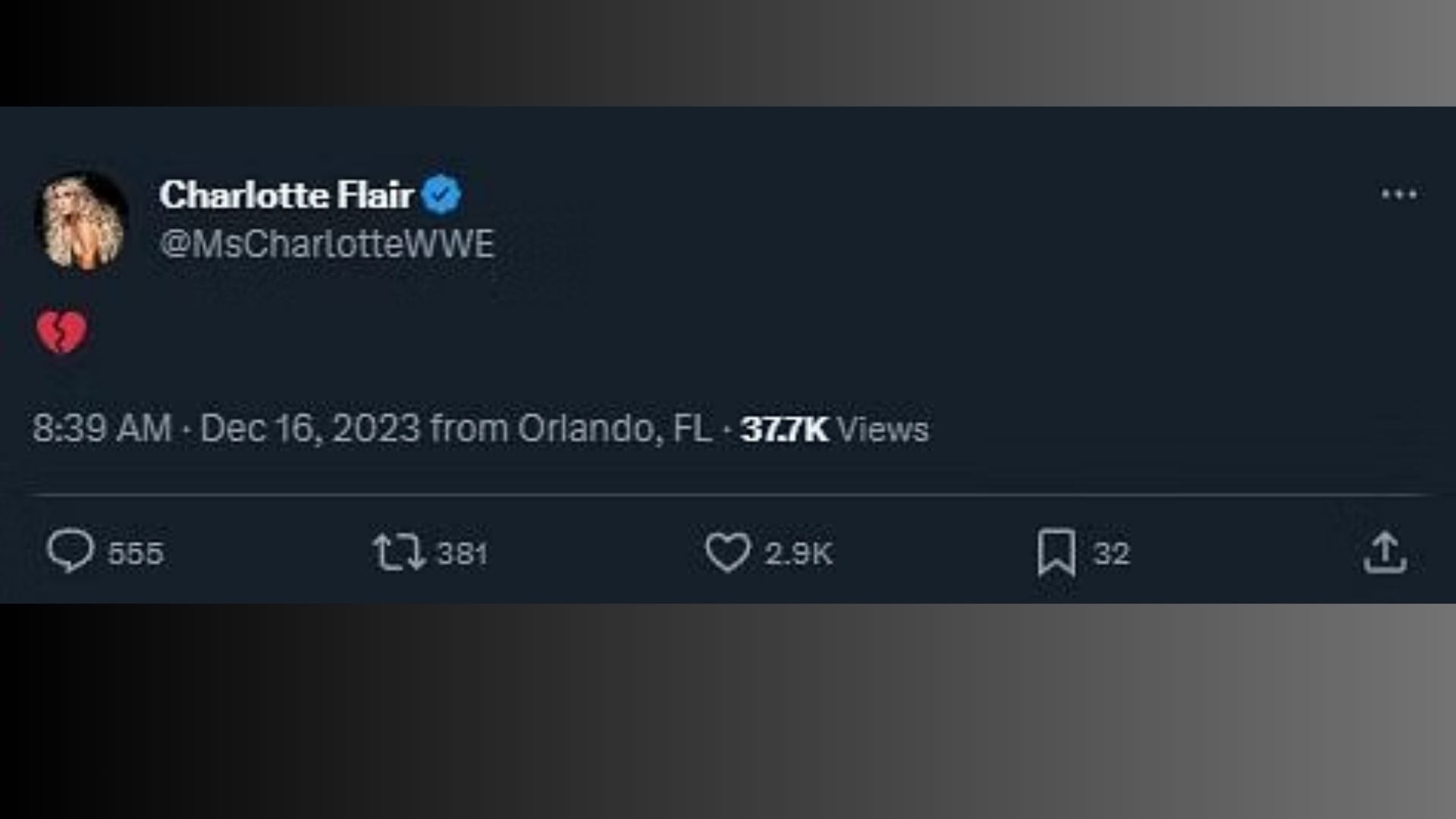
Task: Click the Dec 16, 2023 date
Action: (309, 428)
